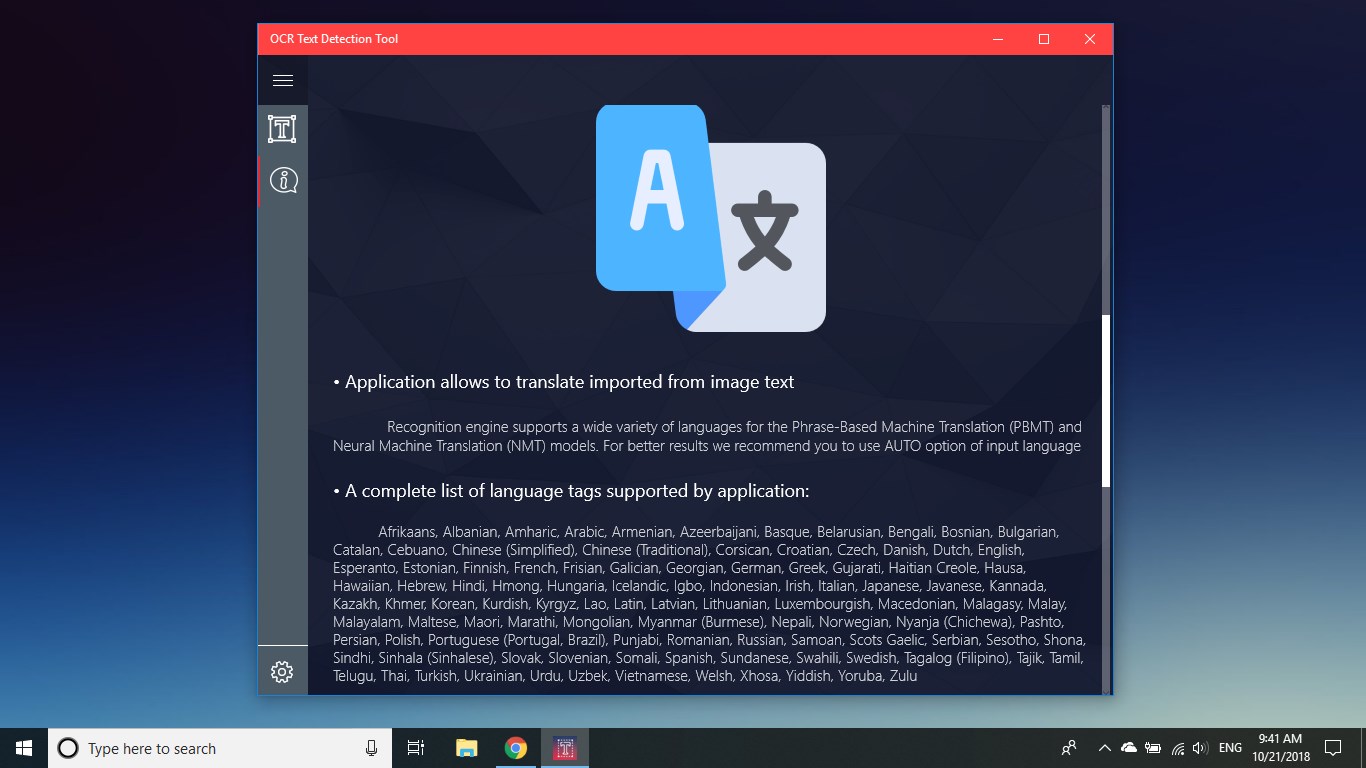
Task: Click the Windows Start button
Action: [24, 748]
